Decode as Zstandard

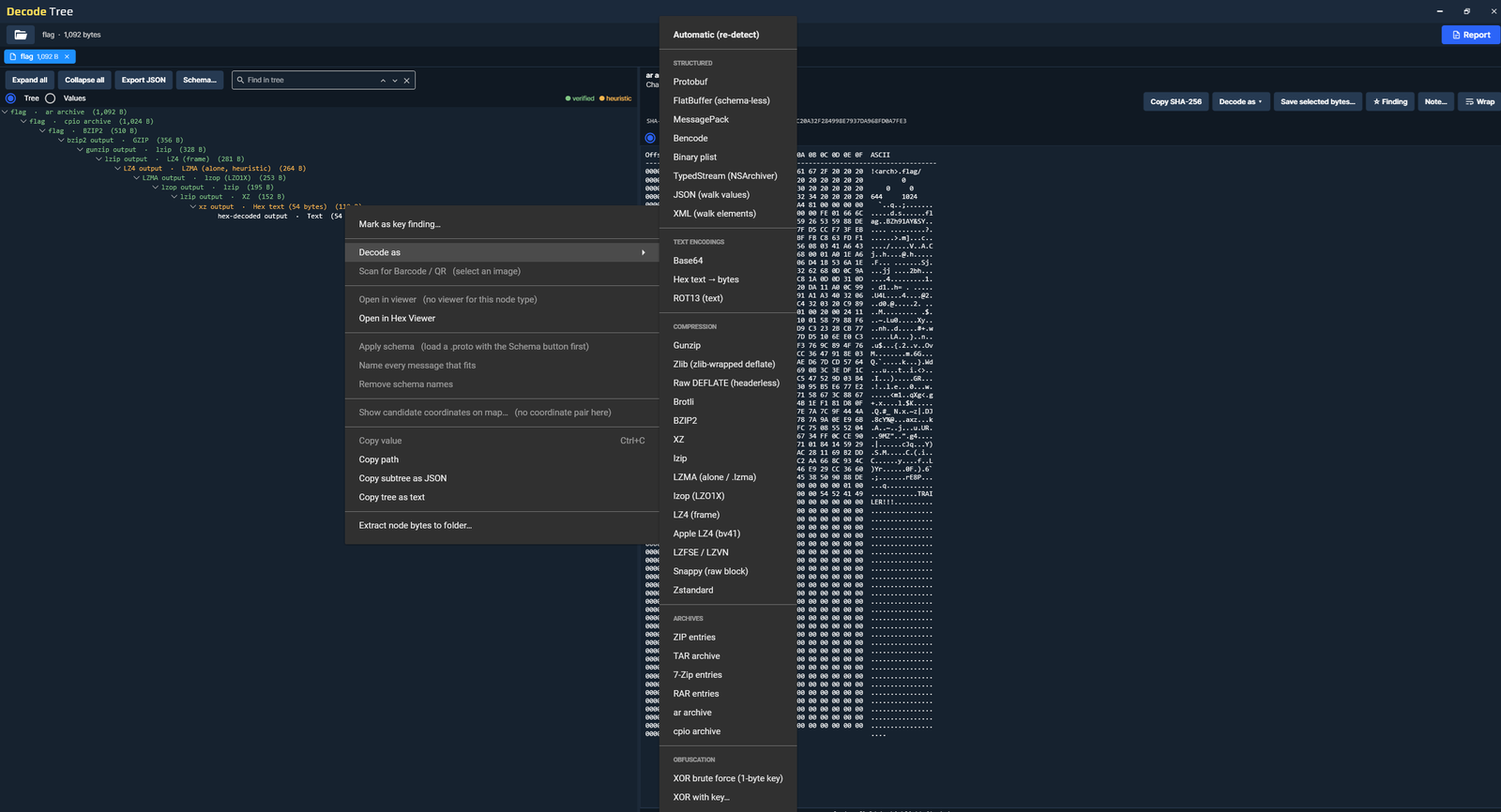click(728, 590)
